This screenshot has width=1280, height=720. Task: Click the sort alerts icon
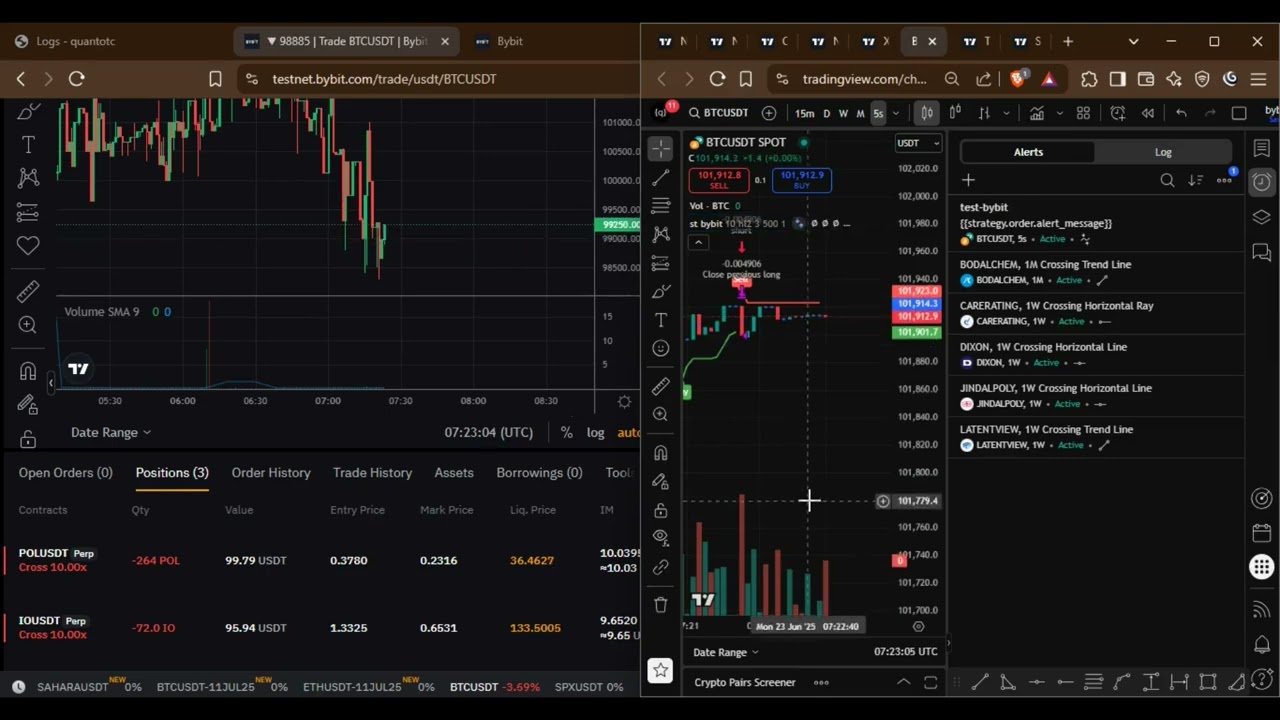[x=1195, y=180]
